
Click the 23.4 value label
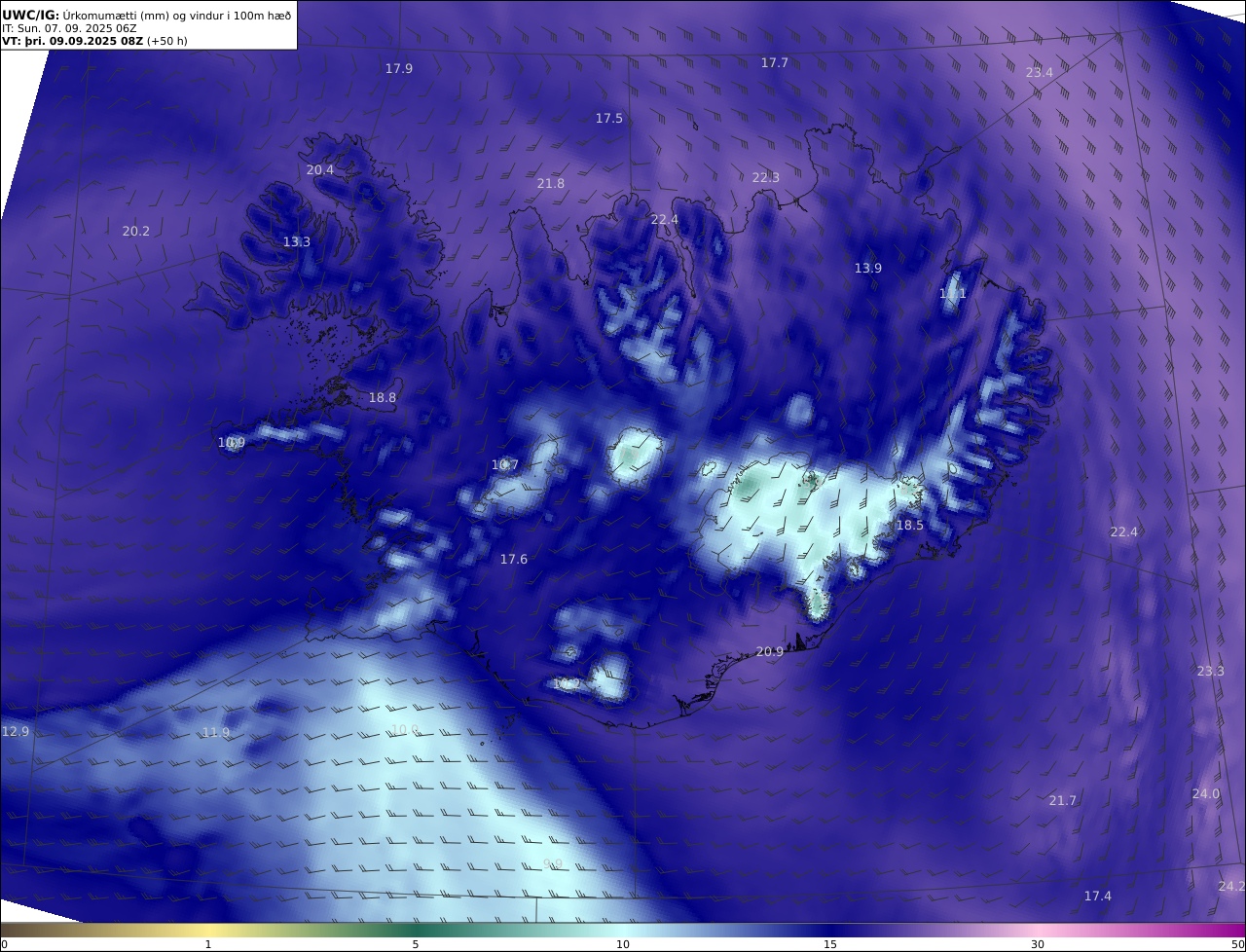pos(1039,72)
